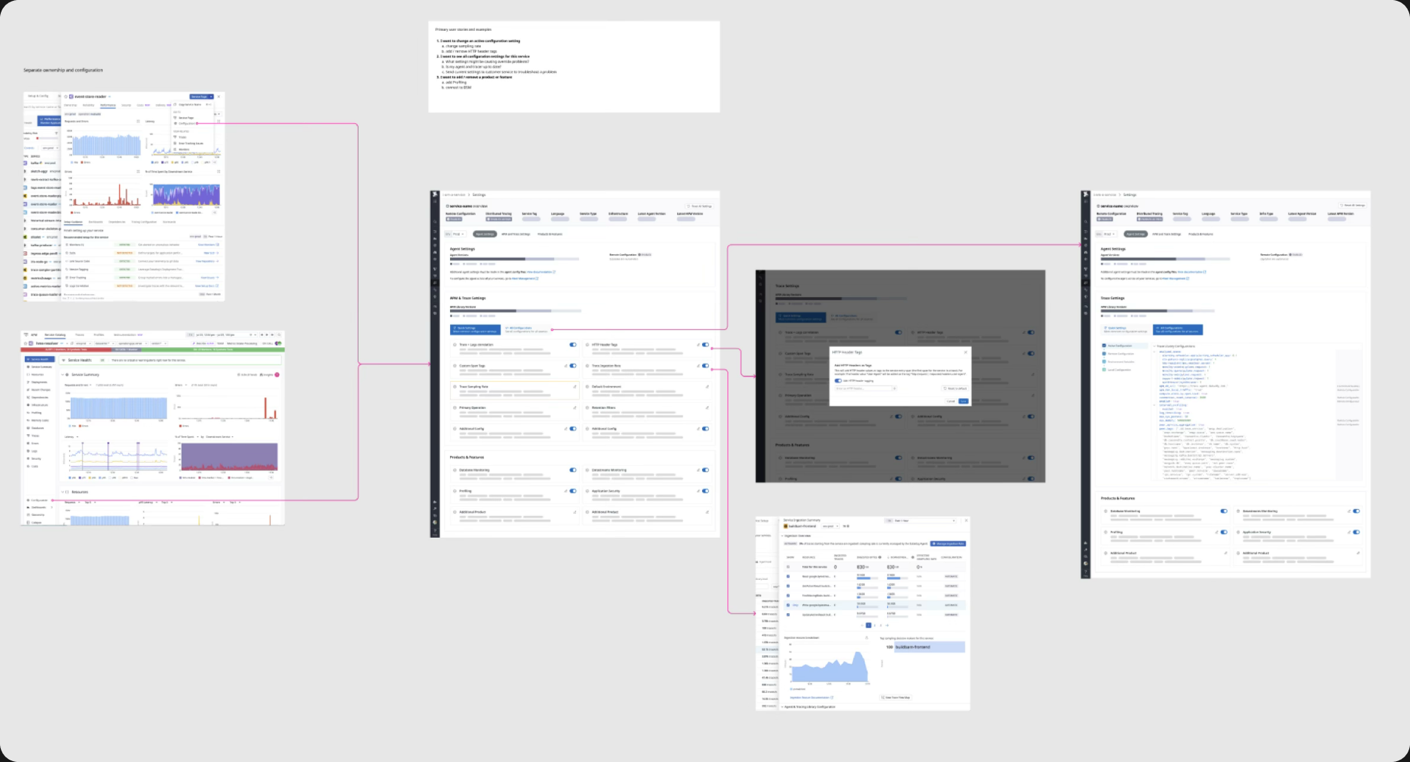Click the HTTP header tags input field in modal
The height and width of the screenshot is (762, 1410).
(x=863, y=388)
